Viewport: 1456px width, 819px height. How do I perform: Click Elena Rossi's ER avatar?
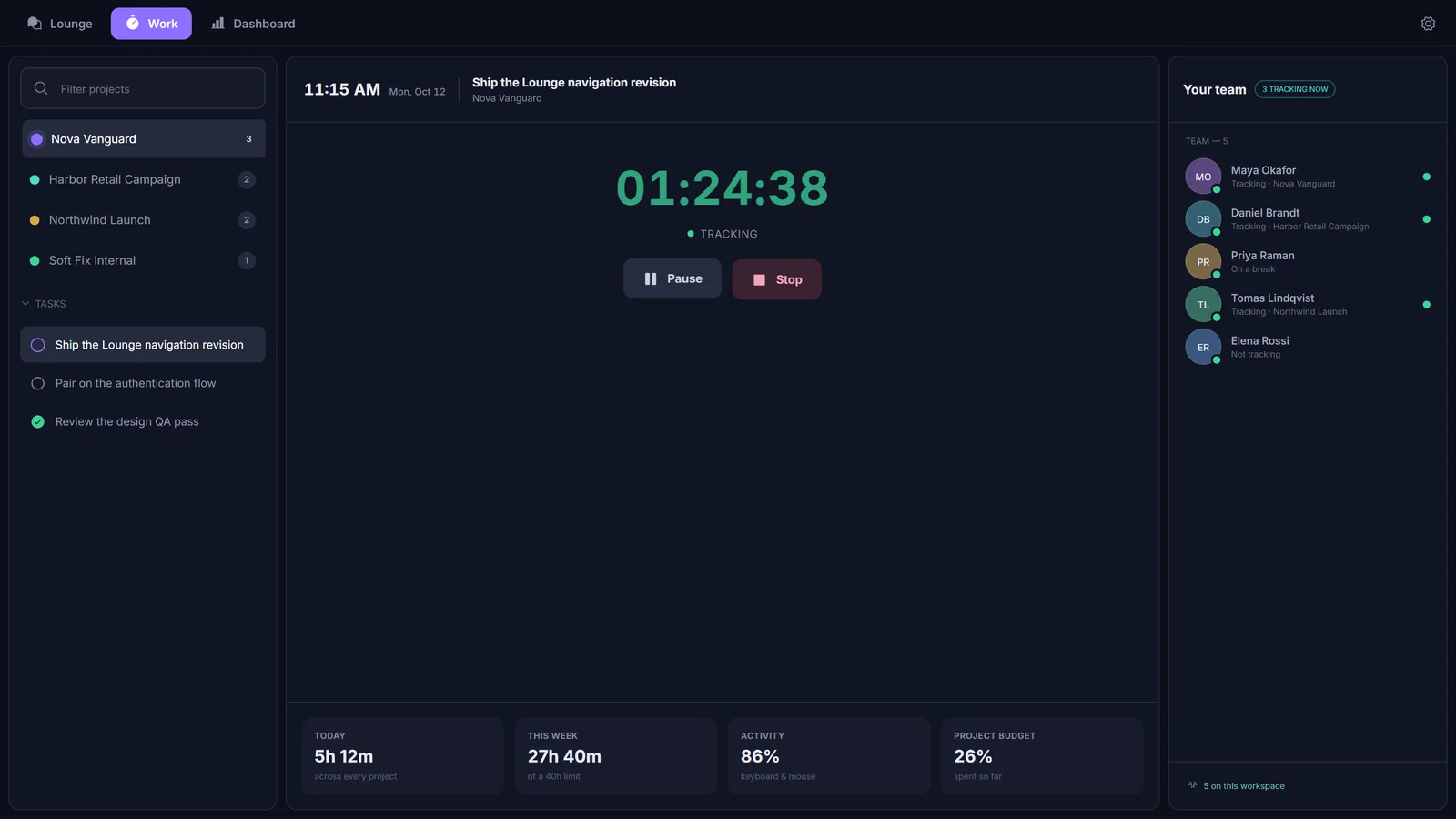1203,348
